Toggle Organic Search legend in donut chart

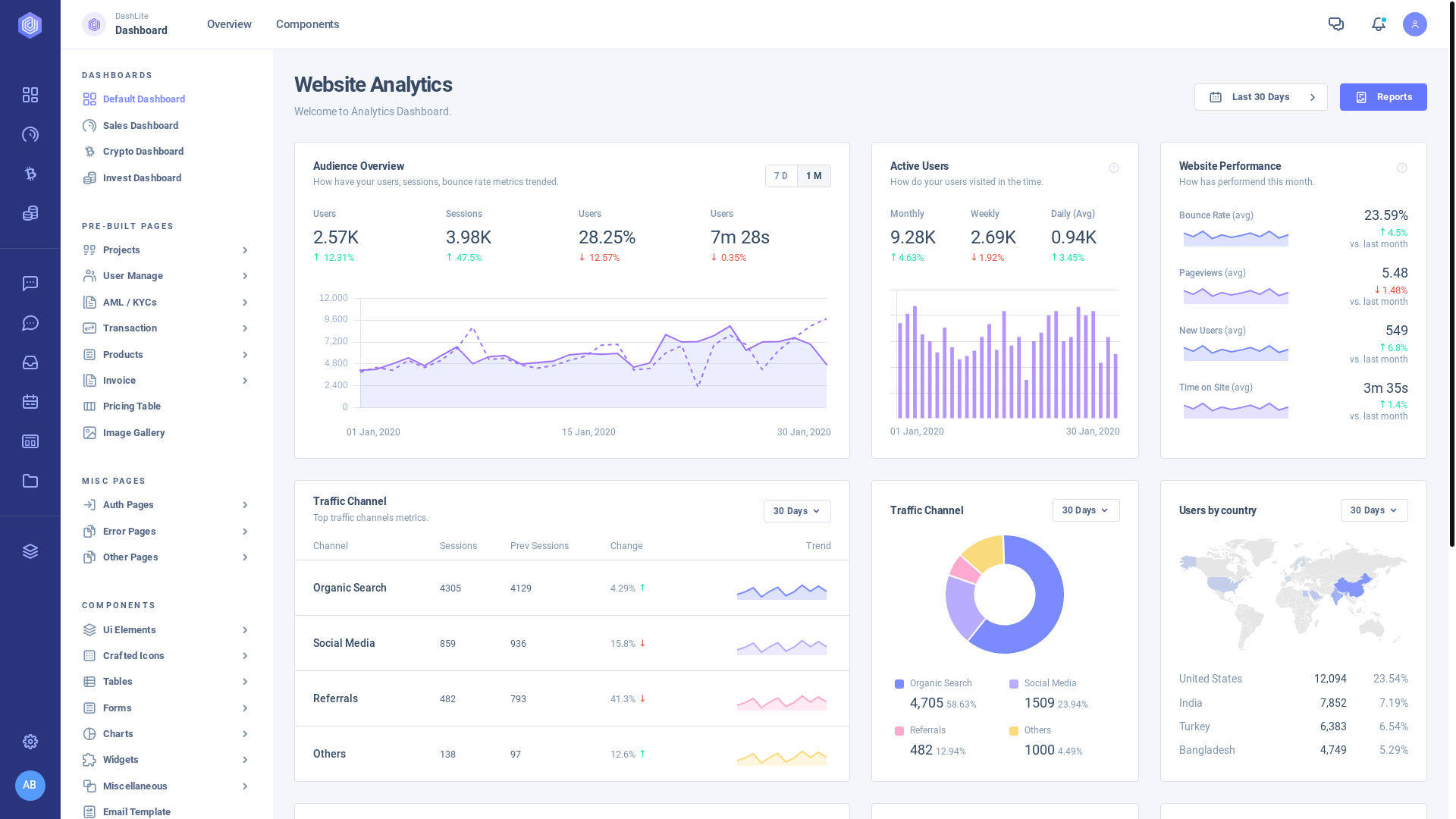pyautogui.click(x=940, y=683)
